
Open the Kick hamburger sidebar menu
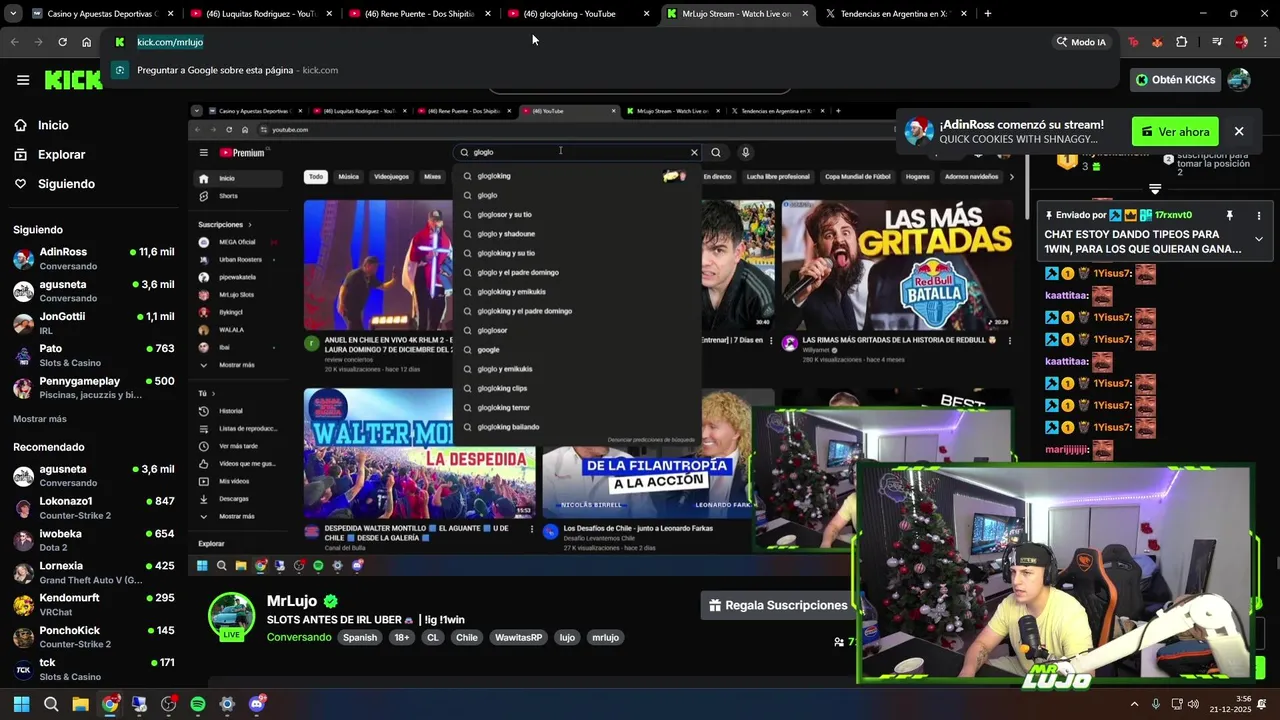pos(23,80)
